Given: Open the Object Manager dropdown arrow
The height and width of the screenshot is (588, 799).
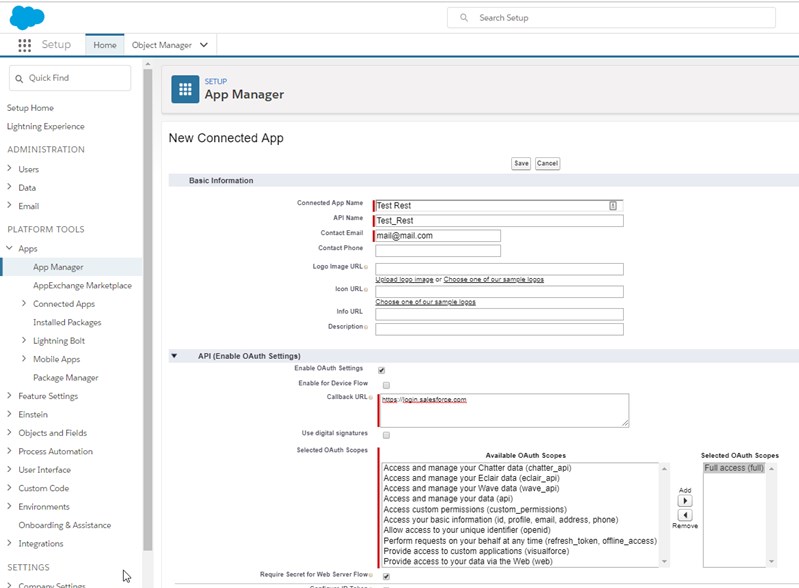Looking at the screenshot, I should tap(204, 45).
